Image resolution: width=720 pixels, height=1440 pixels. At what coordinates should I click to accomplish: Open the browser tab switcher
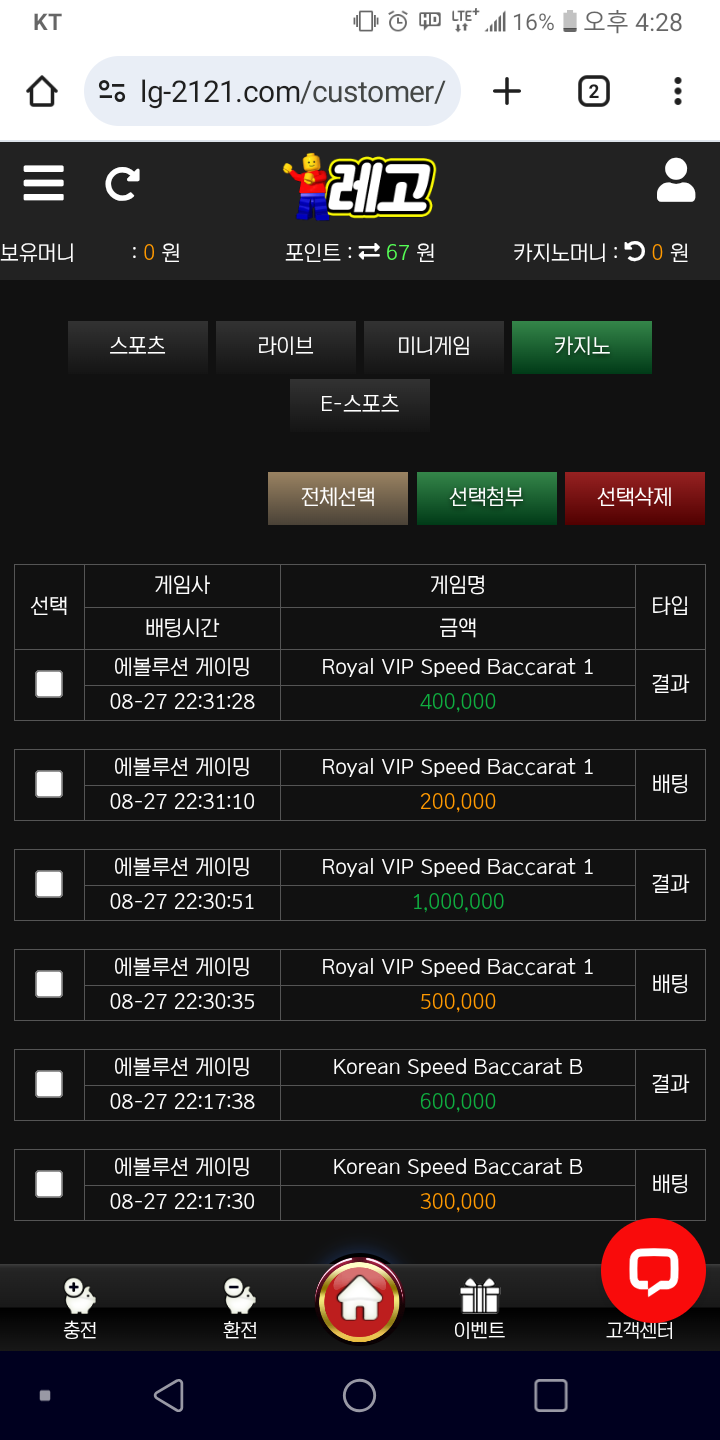pos(593,92)
